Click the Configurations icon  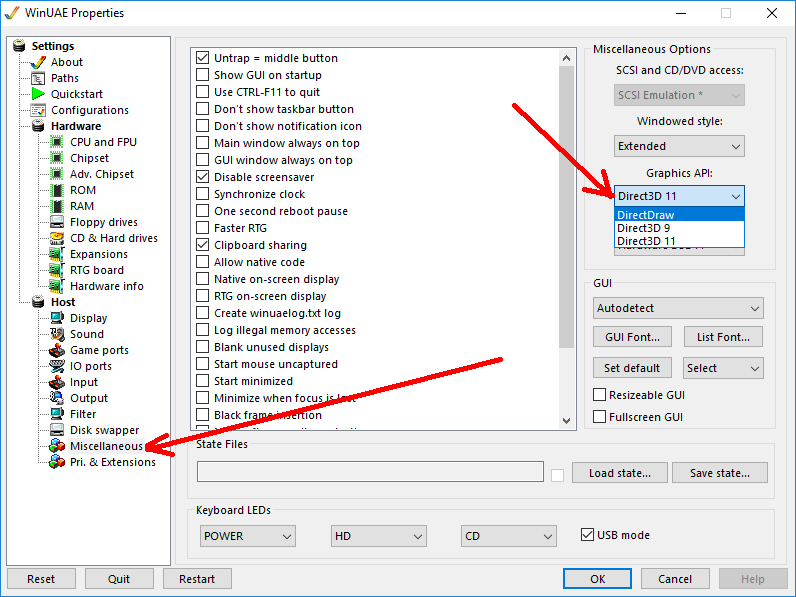(x=38, y=110)
